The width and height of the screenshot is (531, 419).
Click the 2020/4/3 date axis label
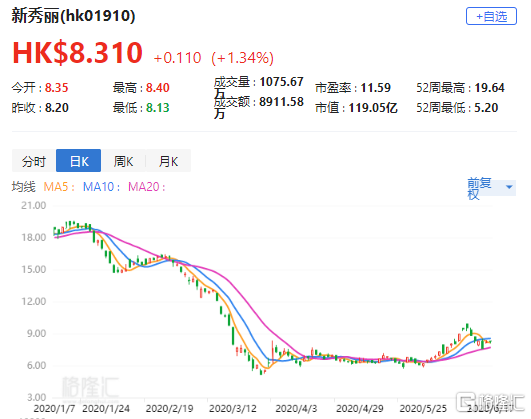pos(296,408)
